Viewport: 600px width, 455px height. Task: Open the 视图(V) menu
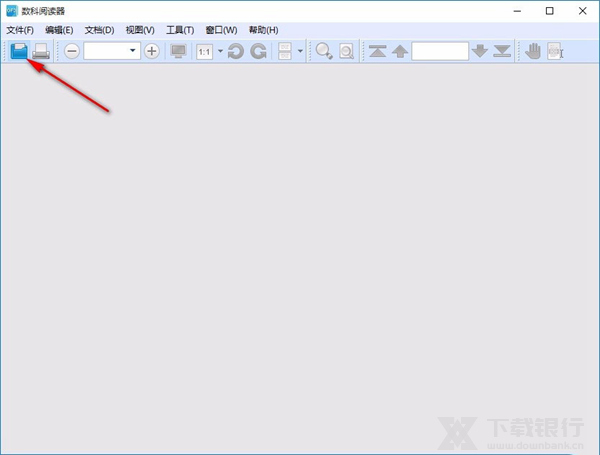coord(140,30)
